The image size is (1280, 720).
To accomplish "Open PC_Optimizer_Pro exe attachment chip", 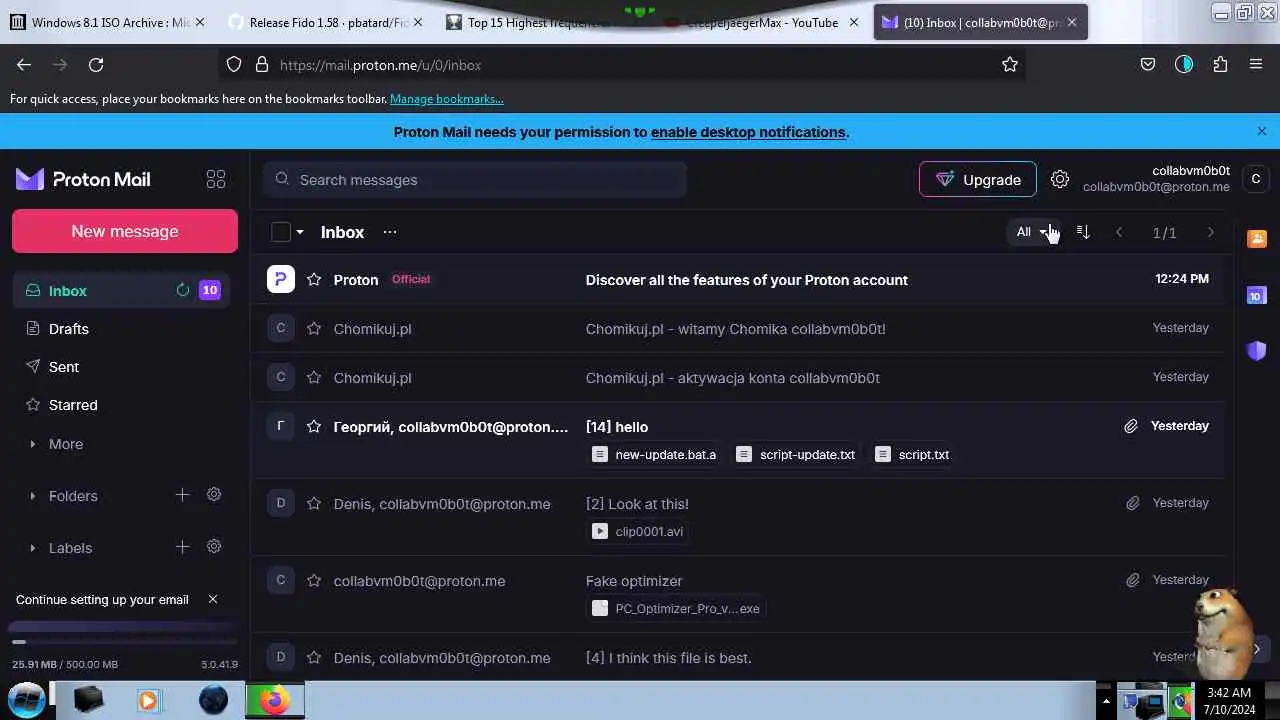I will coord(677,609).
